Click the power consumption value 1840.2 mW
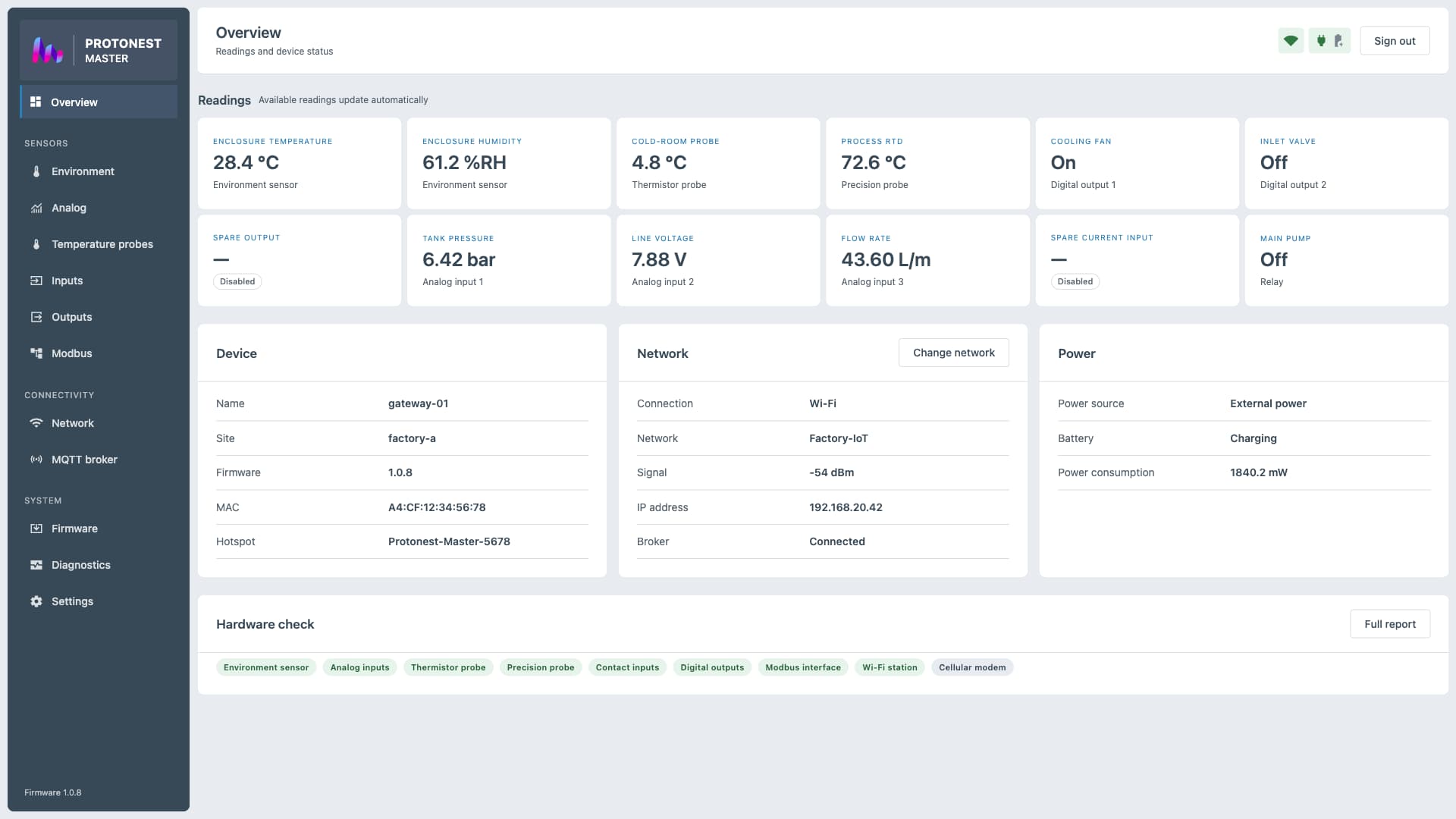Viewport: 1456px width, 819px height. click(x=1258, y=472)
